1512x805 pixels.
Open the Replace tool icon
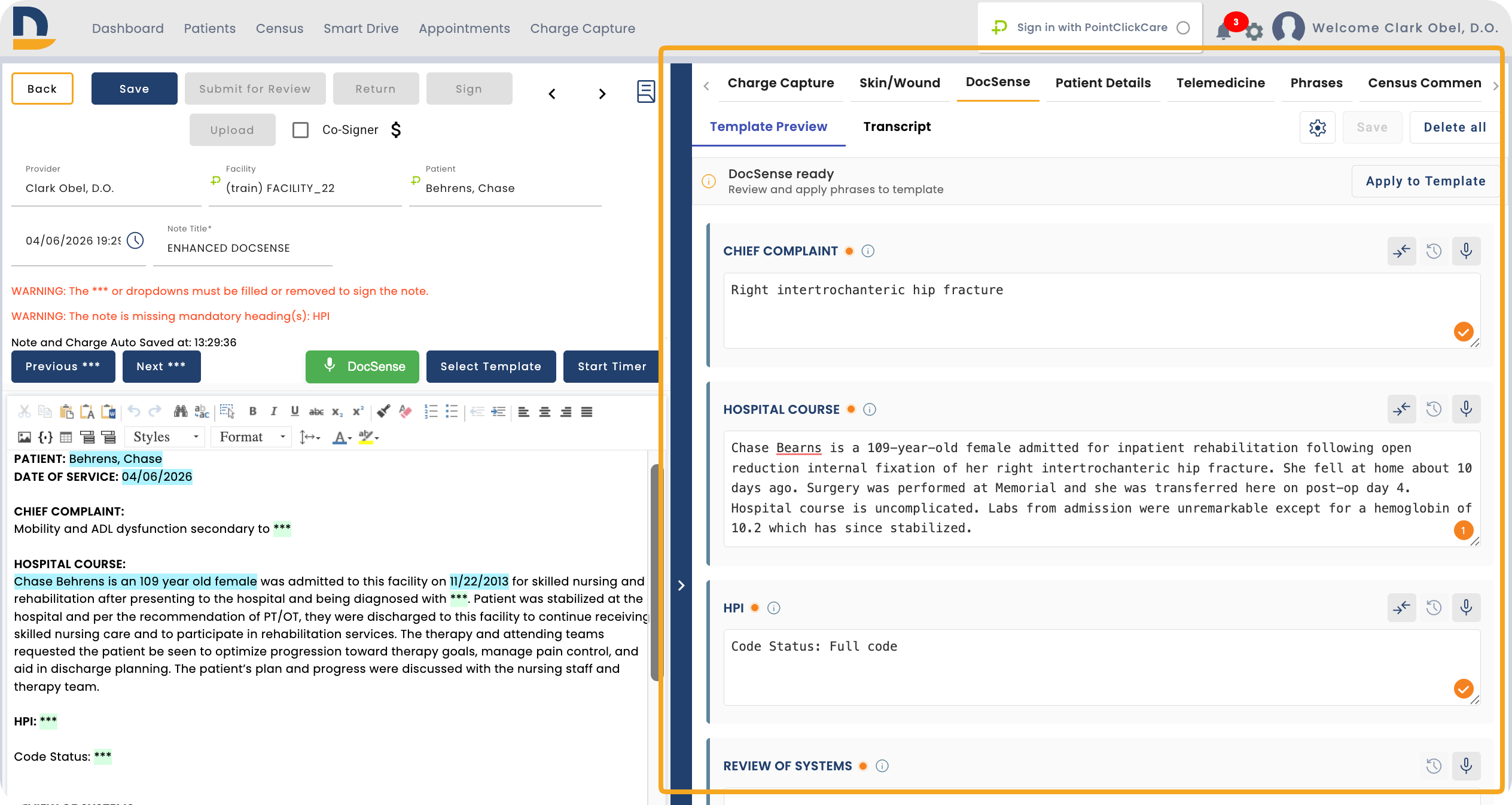click(202, 411)
